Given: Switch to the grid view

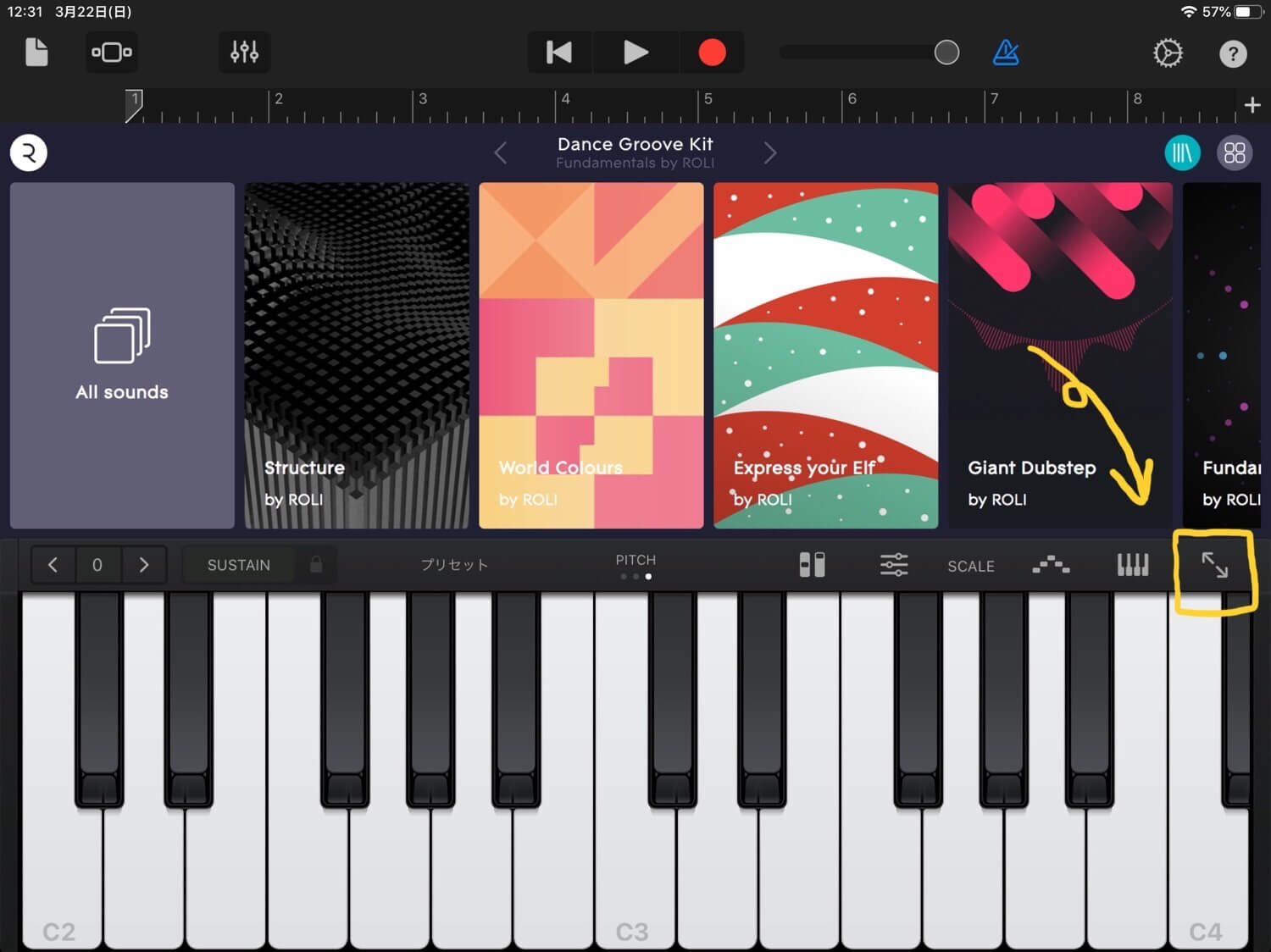Looking at the screenshot, I should 1235,153.
